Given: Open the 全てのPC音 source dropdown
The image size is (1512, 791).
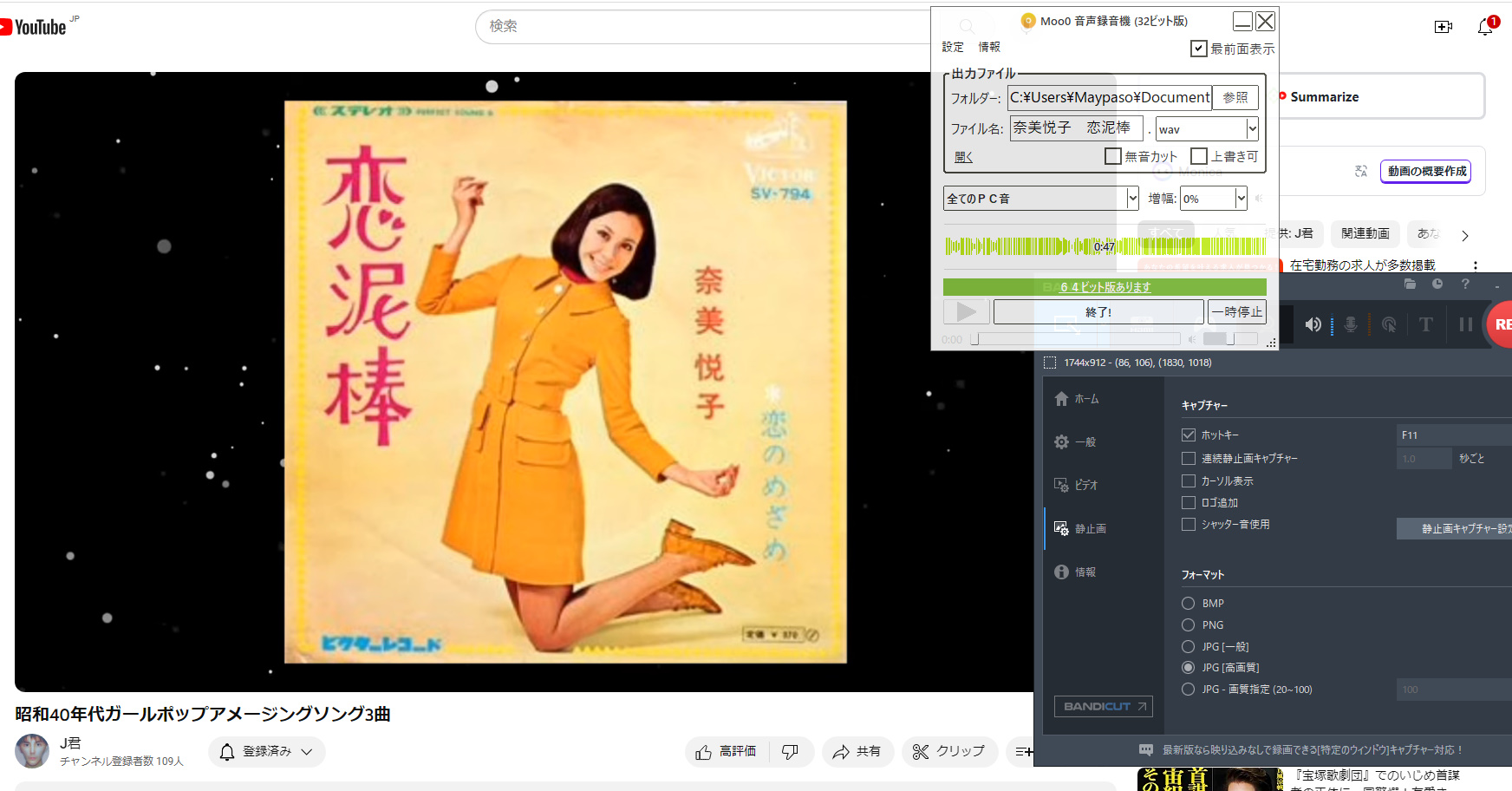Looking at the screenshot, I should [1040, 198].
